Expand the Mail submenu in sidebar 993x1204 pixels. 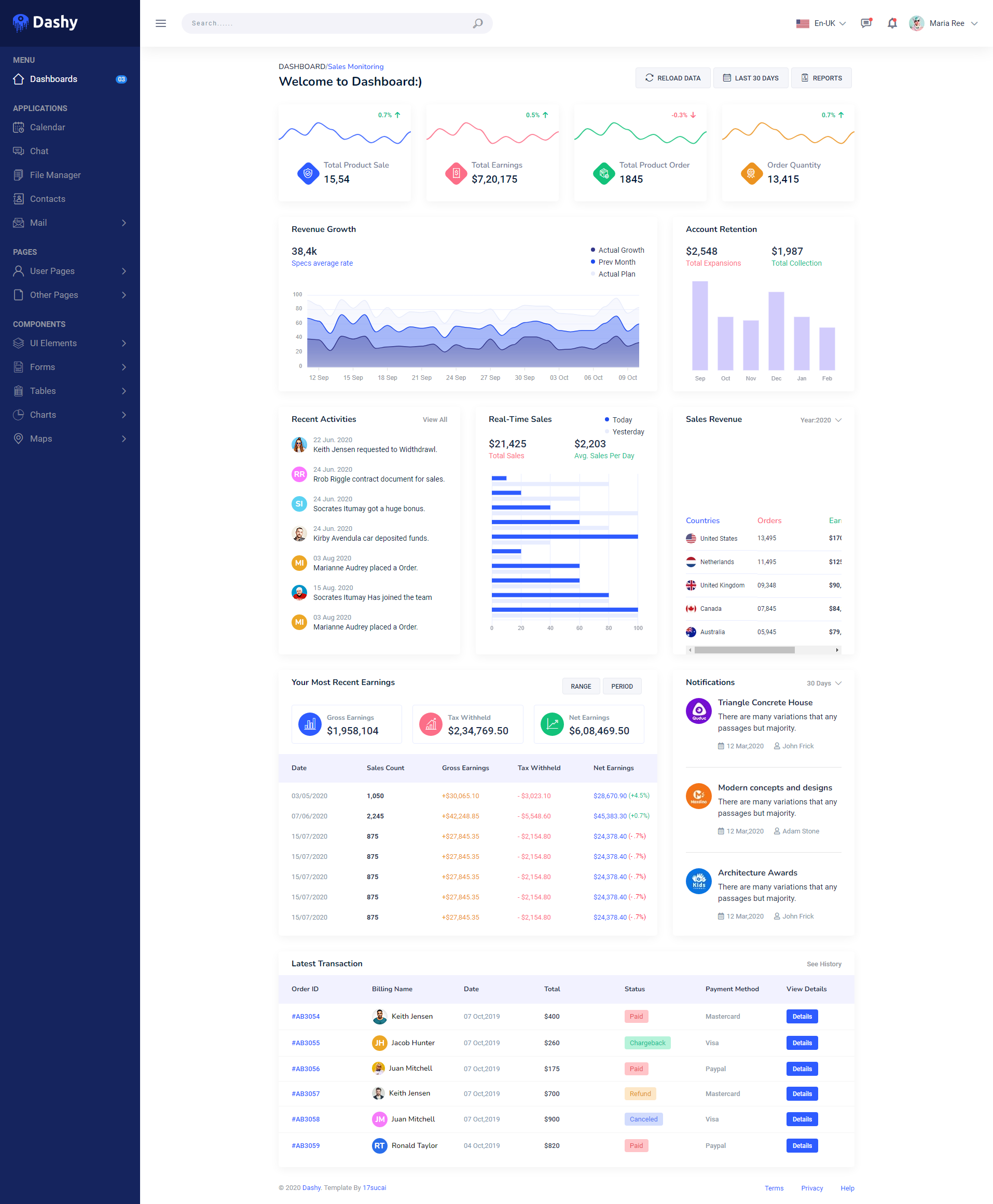pos(70,223)
